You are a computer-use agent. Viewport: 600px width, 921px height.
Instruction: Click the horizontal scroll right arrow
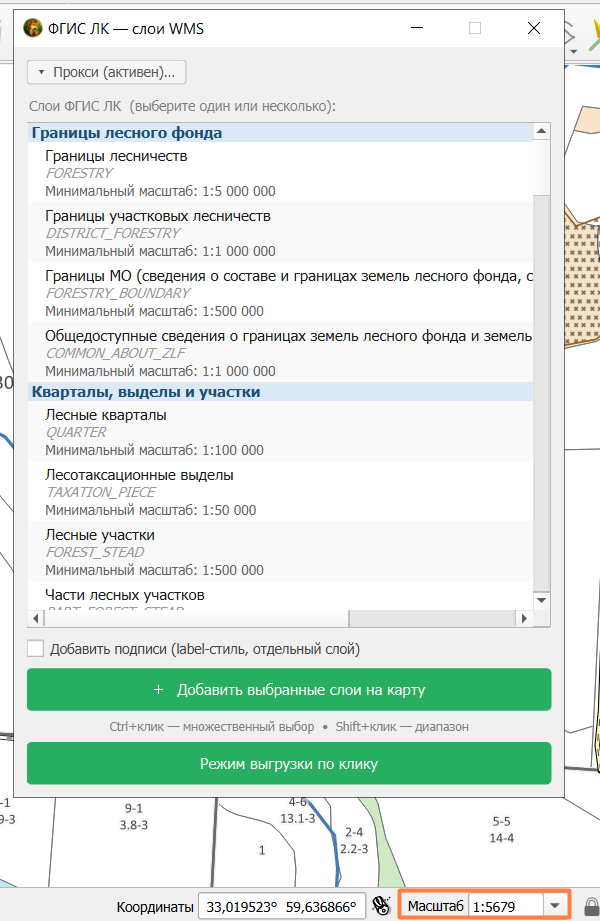pos(524,618)
